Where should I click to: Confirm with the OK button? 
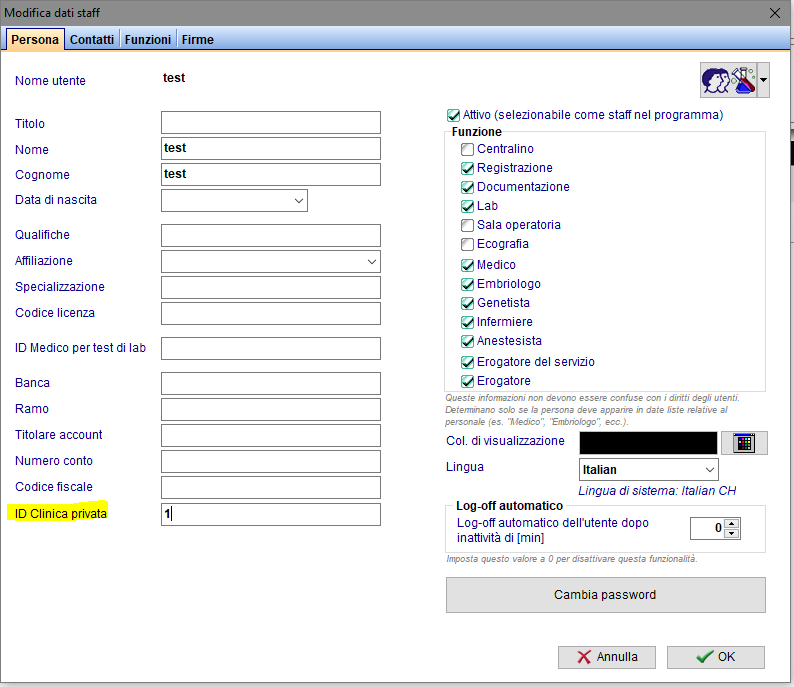716,657
